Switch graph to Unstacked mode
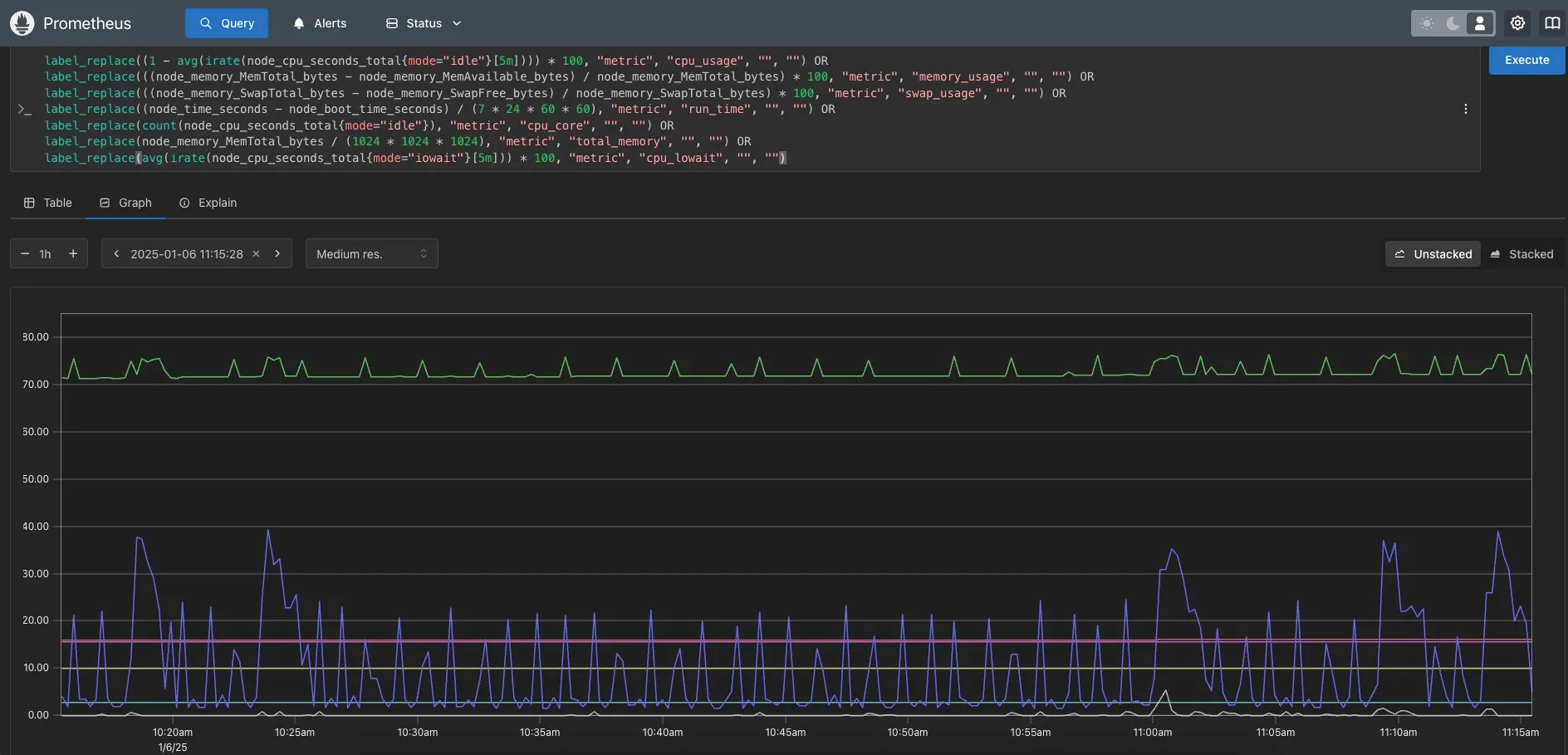Screen dimensions: 1568x755 pyautogui.click(x=1433, y=254)
